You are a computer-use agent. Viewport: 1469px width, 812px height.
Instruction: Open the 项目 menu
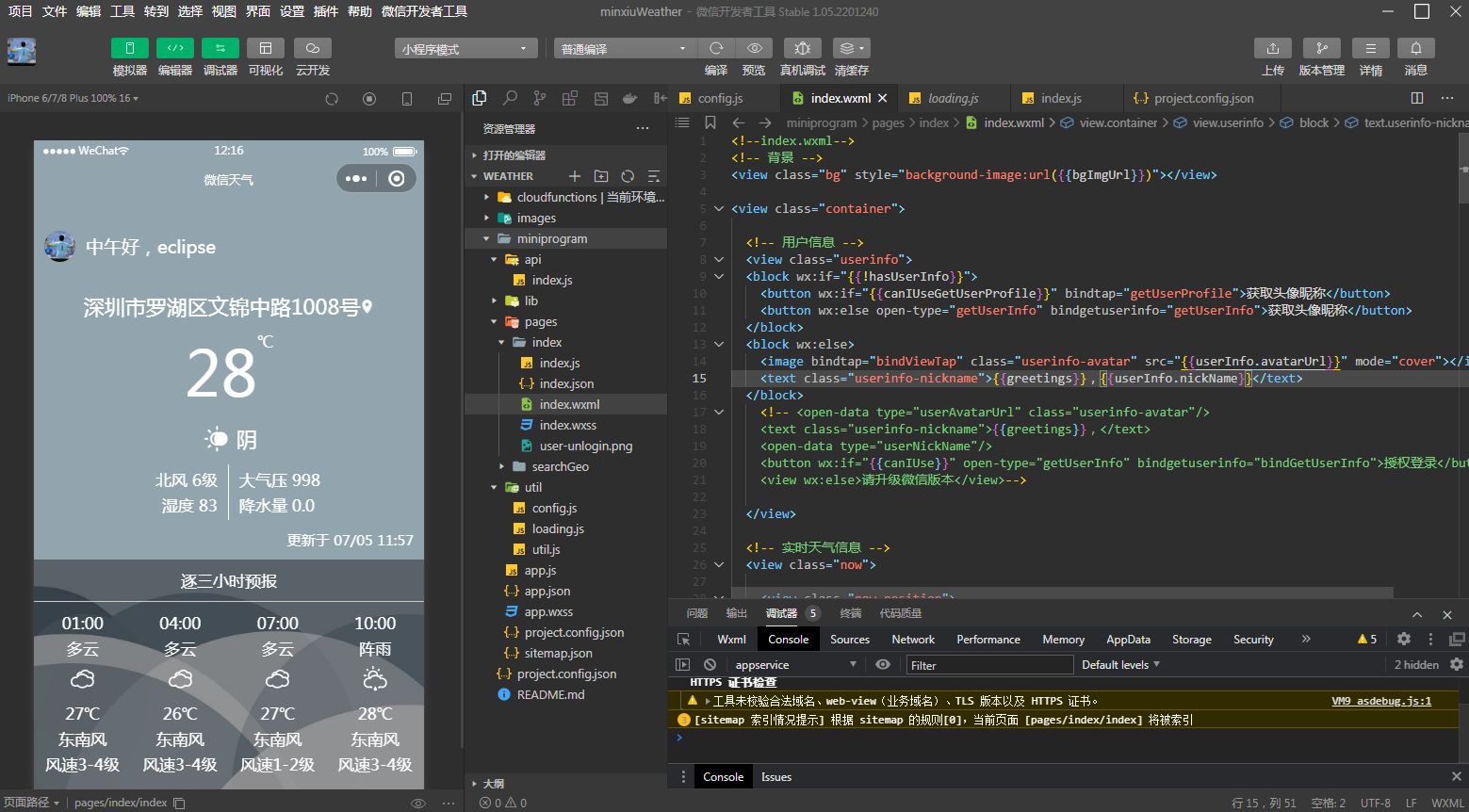click(x=20, y=11)
